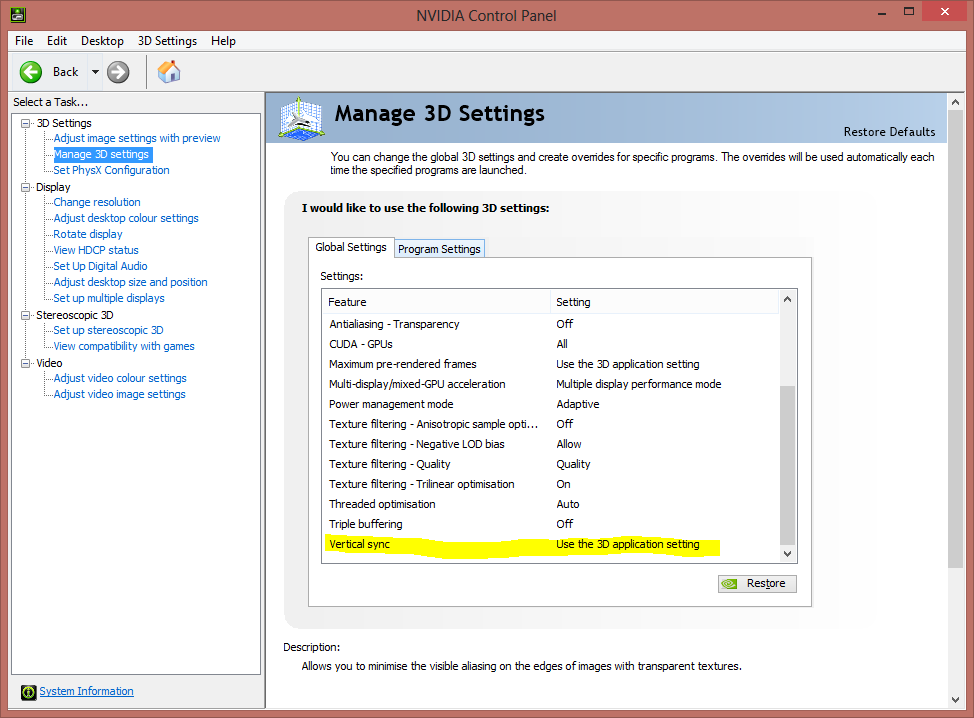Open the Edit menu
This screenshot has height=718, width=974.
pos(57,41)
